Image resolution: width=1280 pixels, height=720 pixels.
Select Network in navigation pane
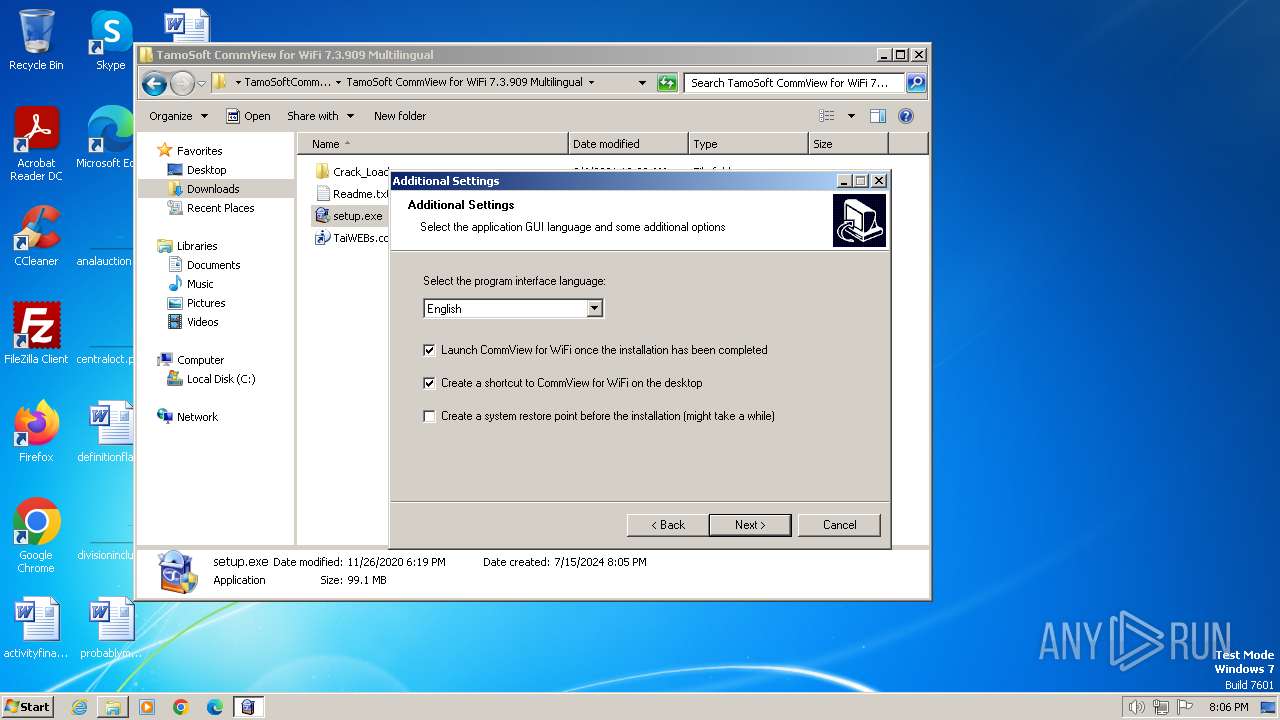click(x=197, y=417)
